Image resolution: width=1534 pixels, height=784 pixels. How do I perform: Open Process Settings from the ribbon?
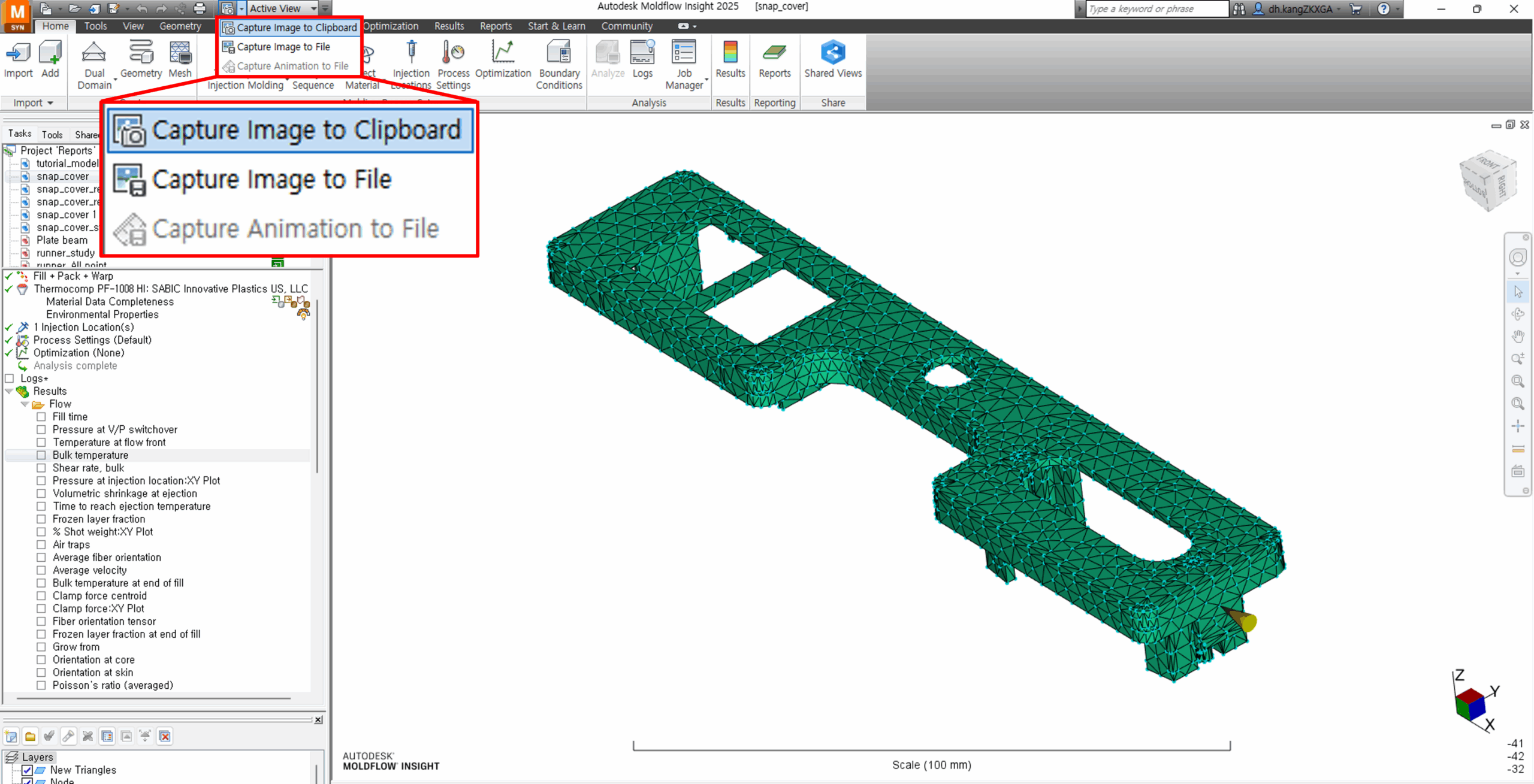click(x=453, y=65)
